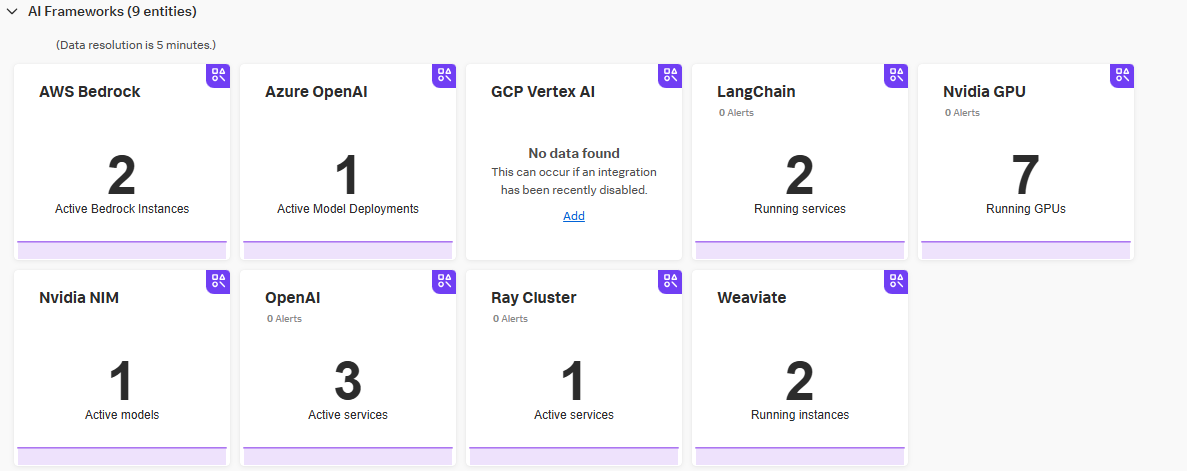Viewport: 1187px width, 471px height.
Task: Click the Ray Cluster Active services label
Action: pyautogui.click(x=574, y=415)
